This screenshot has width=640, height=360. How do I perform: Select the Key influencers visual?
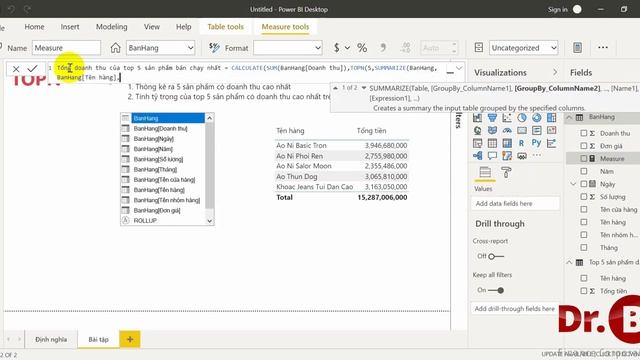(x=551, y=143)
